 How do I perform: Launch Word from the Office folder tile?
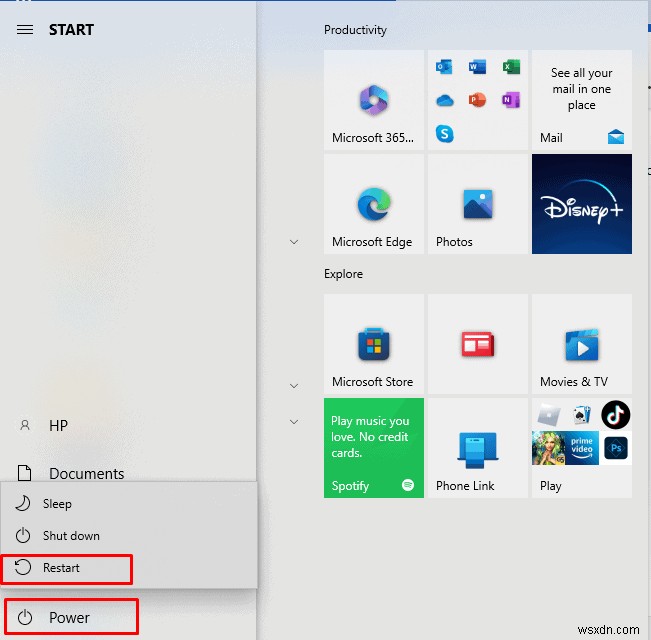[477, 66]
